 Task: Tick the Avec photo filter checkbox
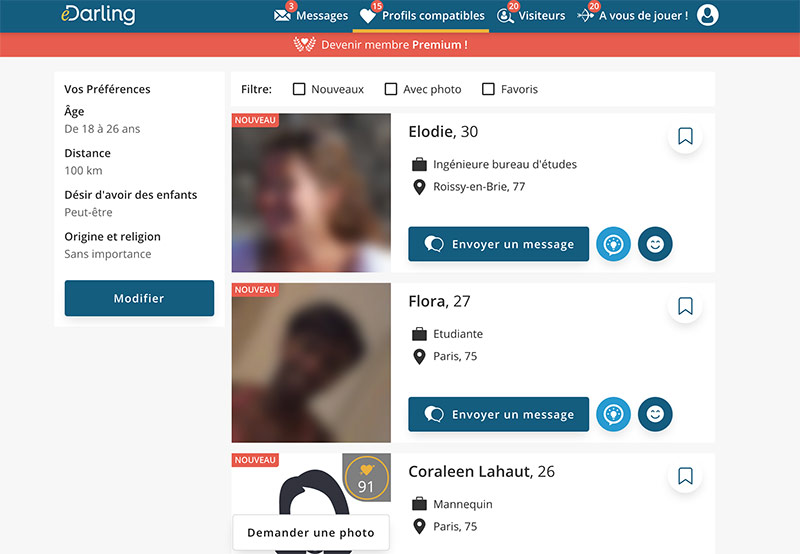391,89
